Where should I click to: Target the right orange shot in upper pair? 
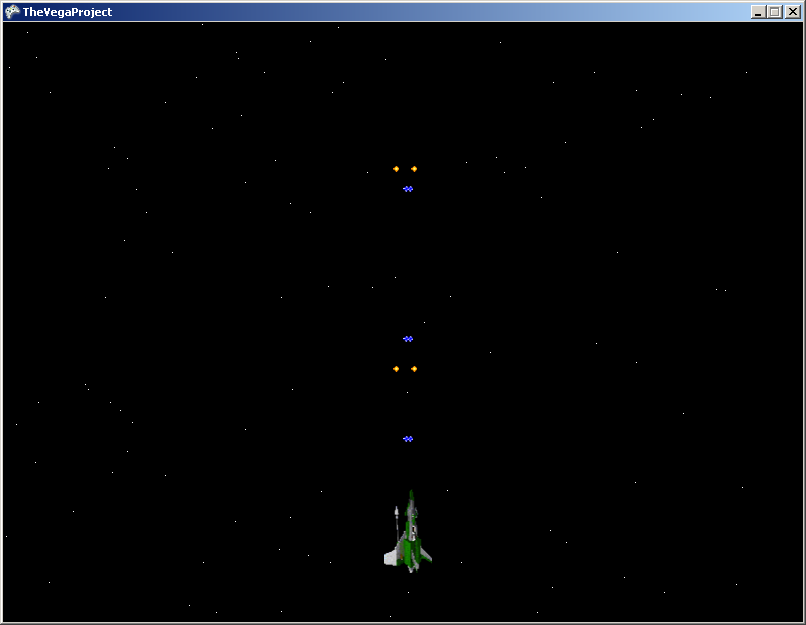click(414, 169)
